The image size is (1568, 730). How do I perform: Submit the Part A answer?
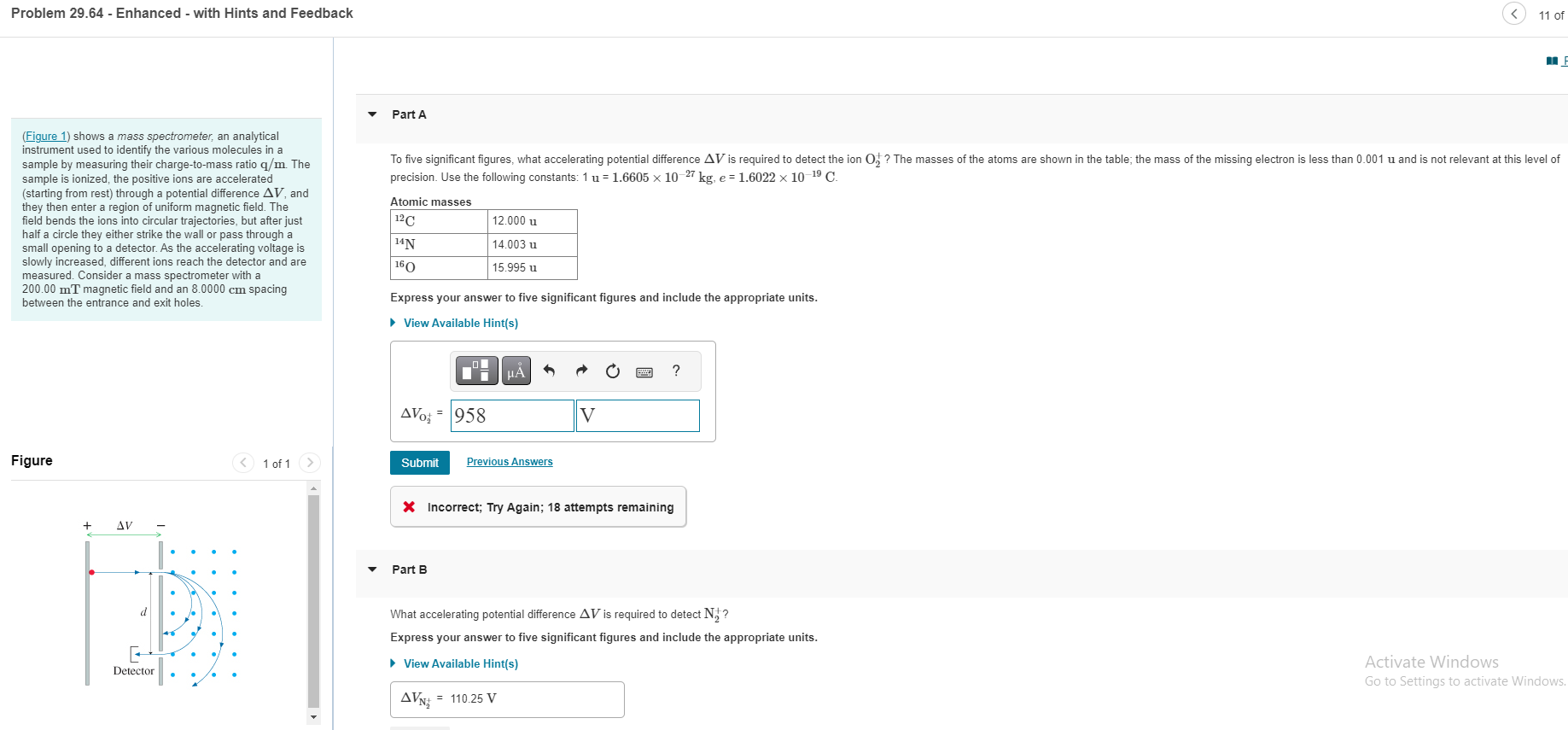(420, 463)
